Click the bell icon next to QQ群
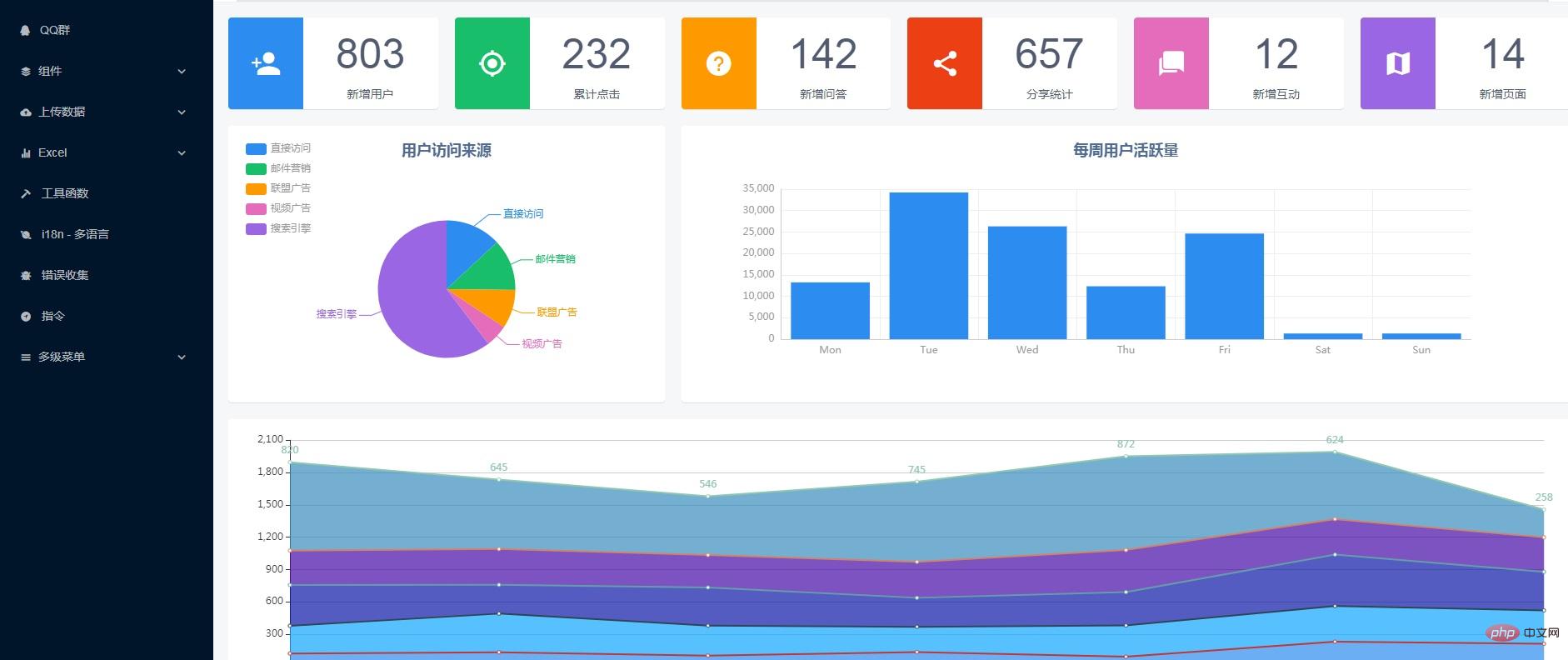1568x660 pixels. [x=25, y=30]
